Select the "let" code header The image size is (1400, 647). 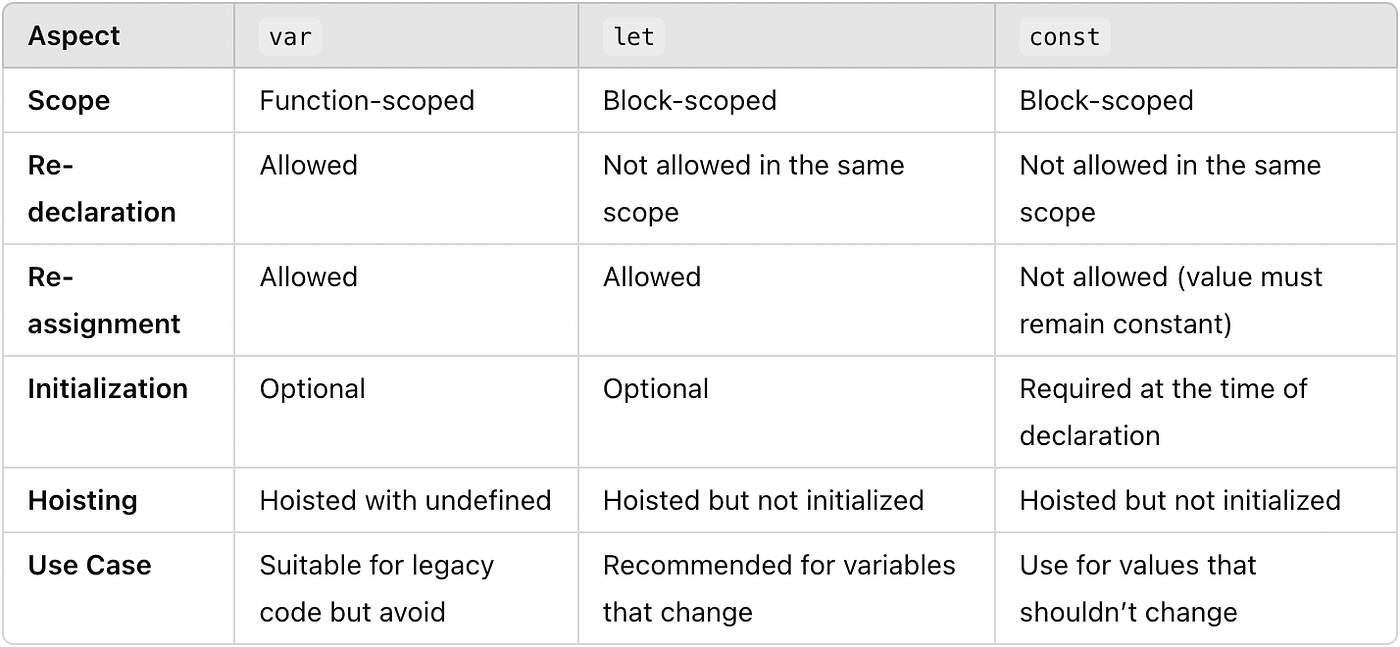634,37
